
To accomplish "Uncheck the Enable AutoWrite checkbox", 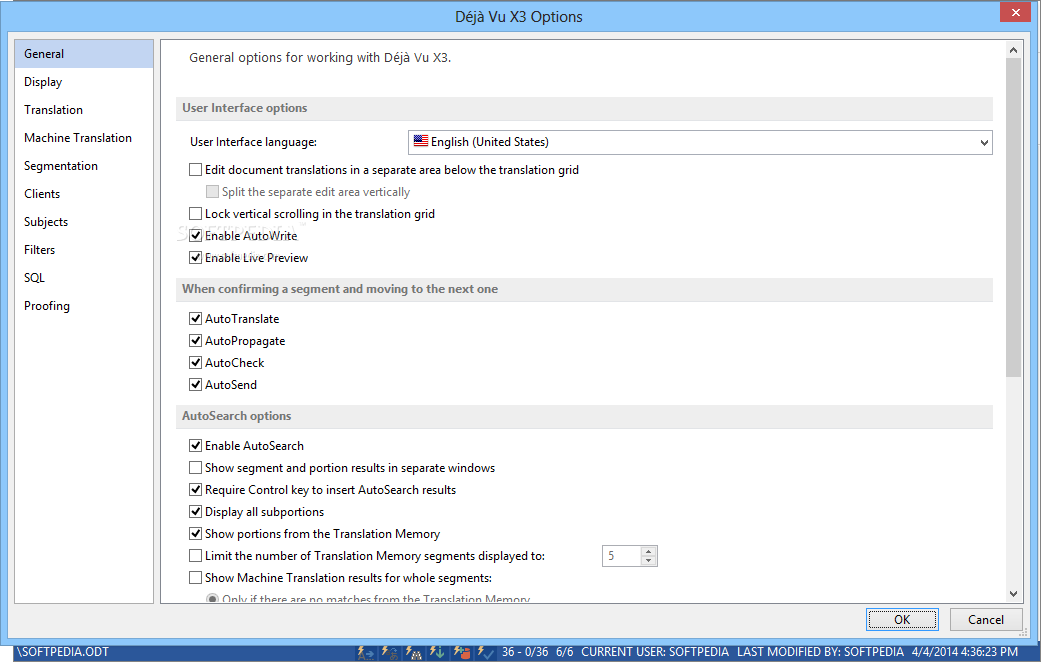I will (195, 236).
